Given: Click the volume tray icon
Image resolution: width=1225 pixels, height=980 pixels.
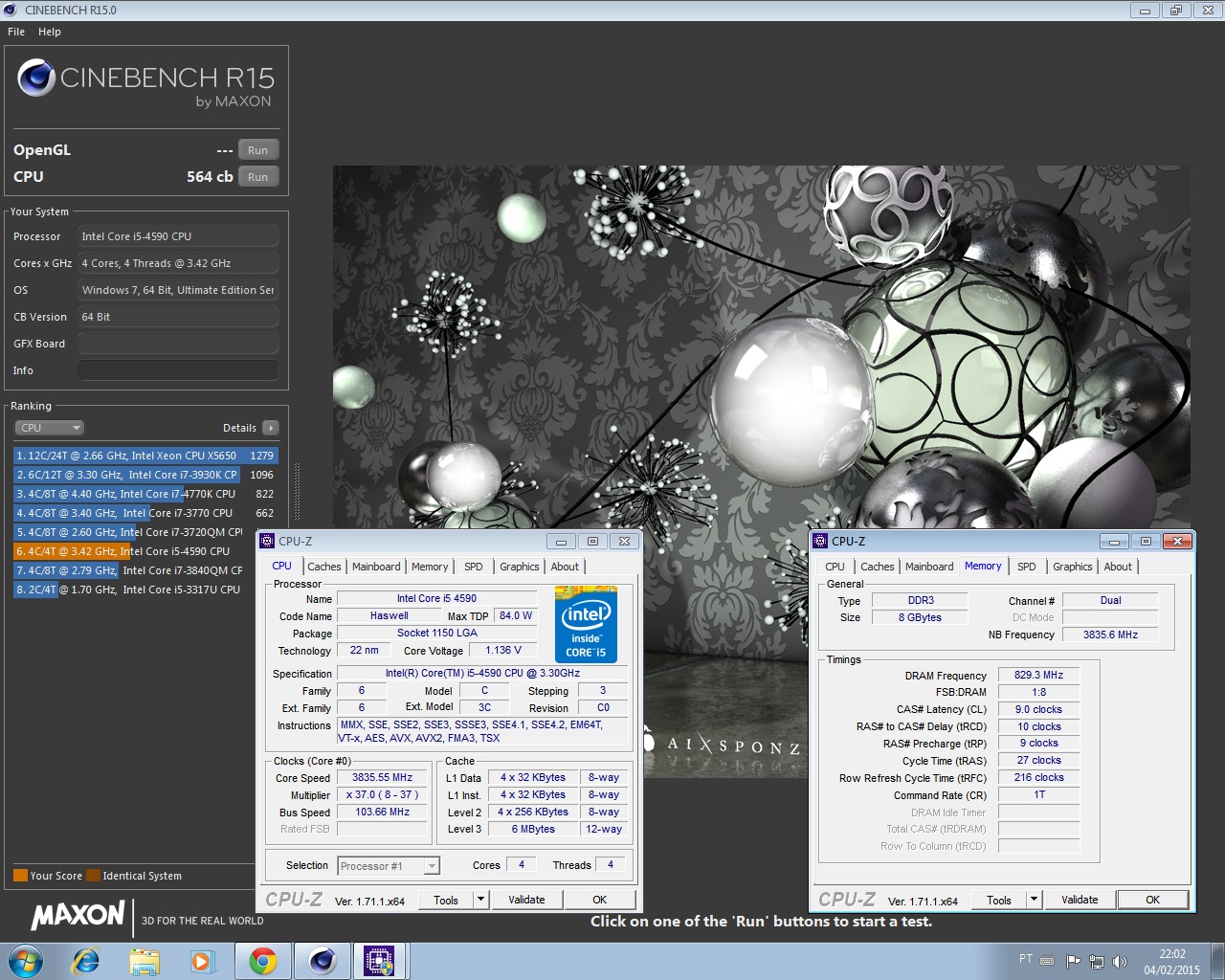Looking at the screenshot, I should (1120, 961).
